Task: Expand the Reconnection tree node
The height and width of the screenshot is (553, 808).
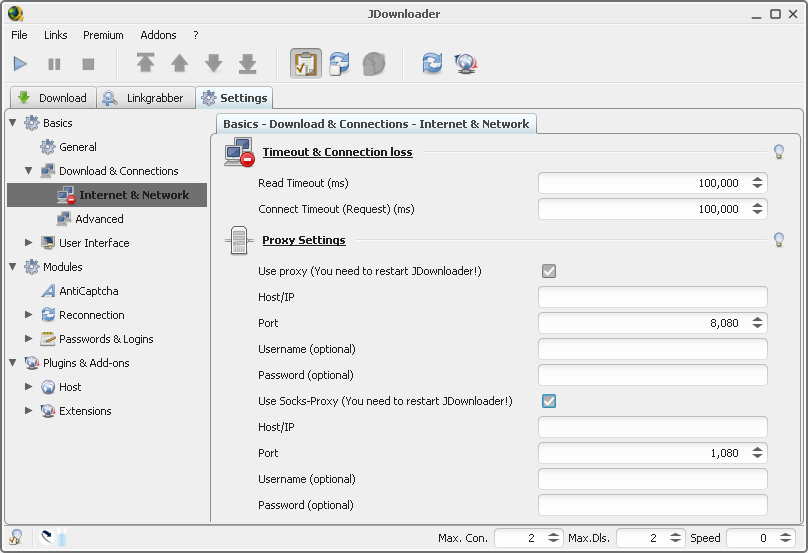Action: [x=29, y=314]
